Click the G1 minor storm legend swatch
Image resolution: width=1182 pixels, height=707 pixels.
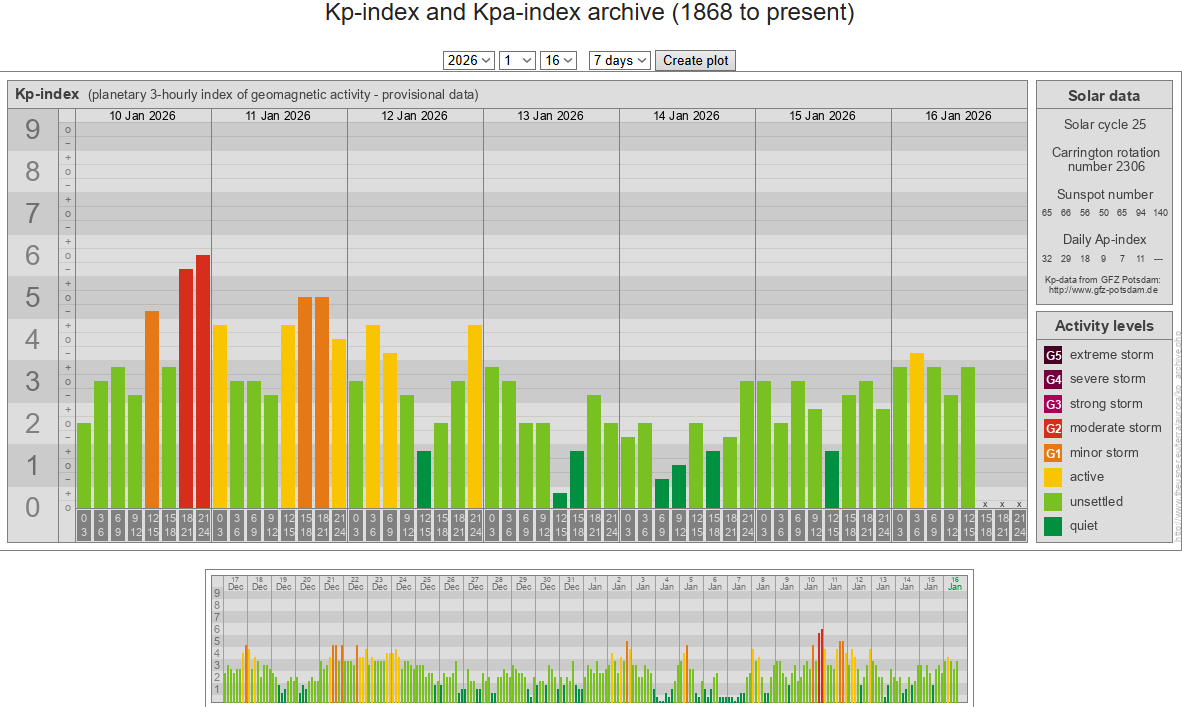point(1053,453)
